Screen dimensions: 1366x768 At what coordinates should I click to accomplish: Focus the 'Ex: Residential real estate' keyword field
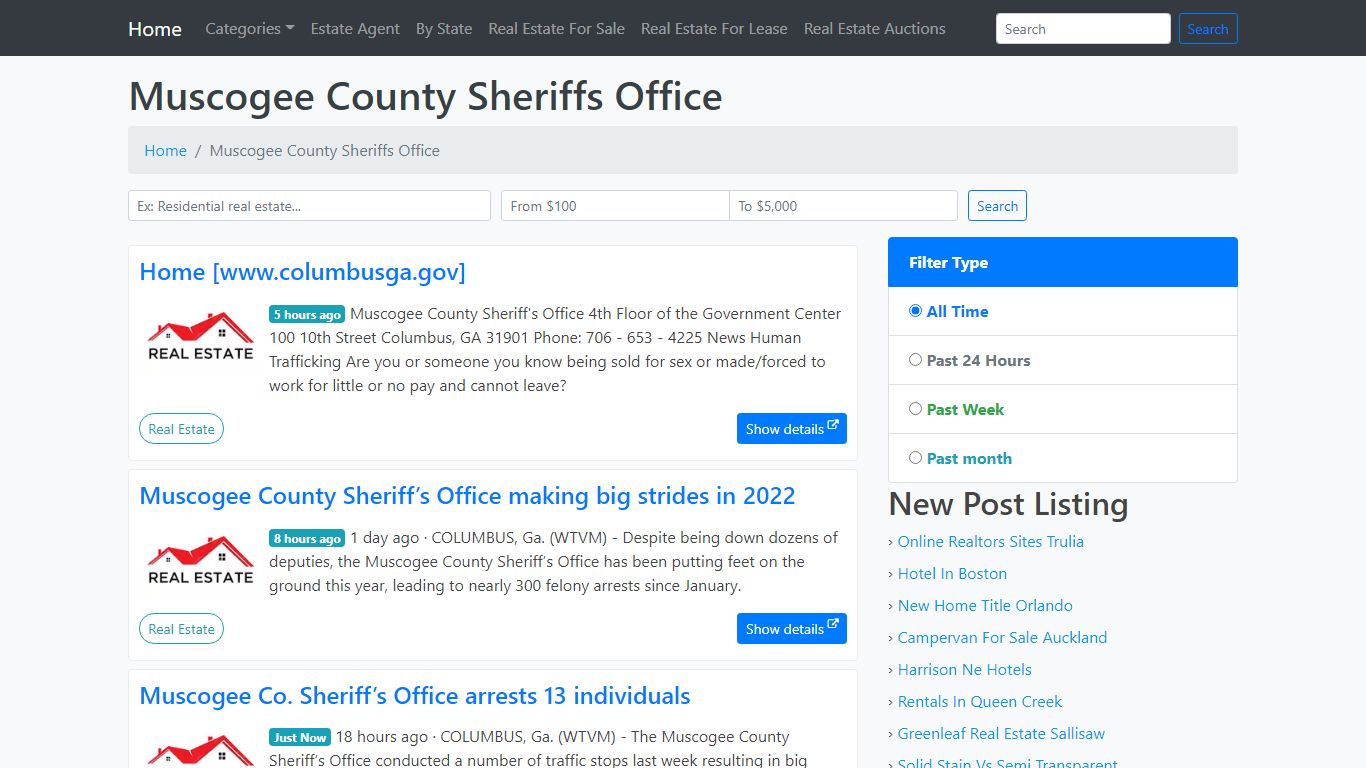(x=309, y=206)
